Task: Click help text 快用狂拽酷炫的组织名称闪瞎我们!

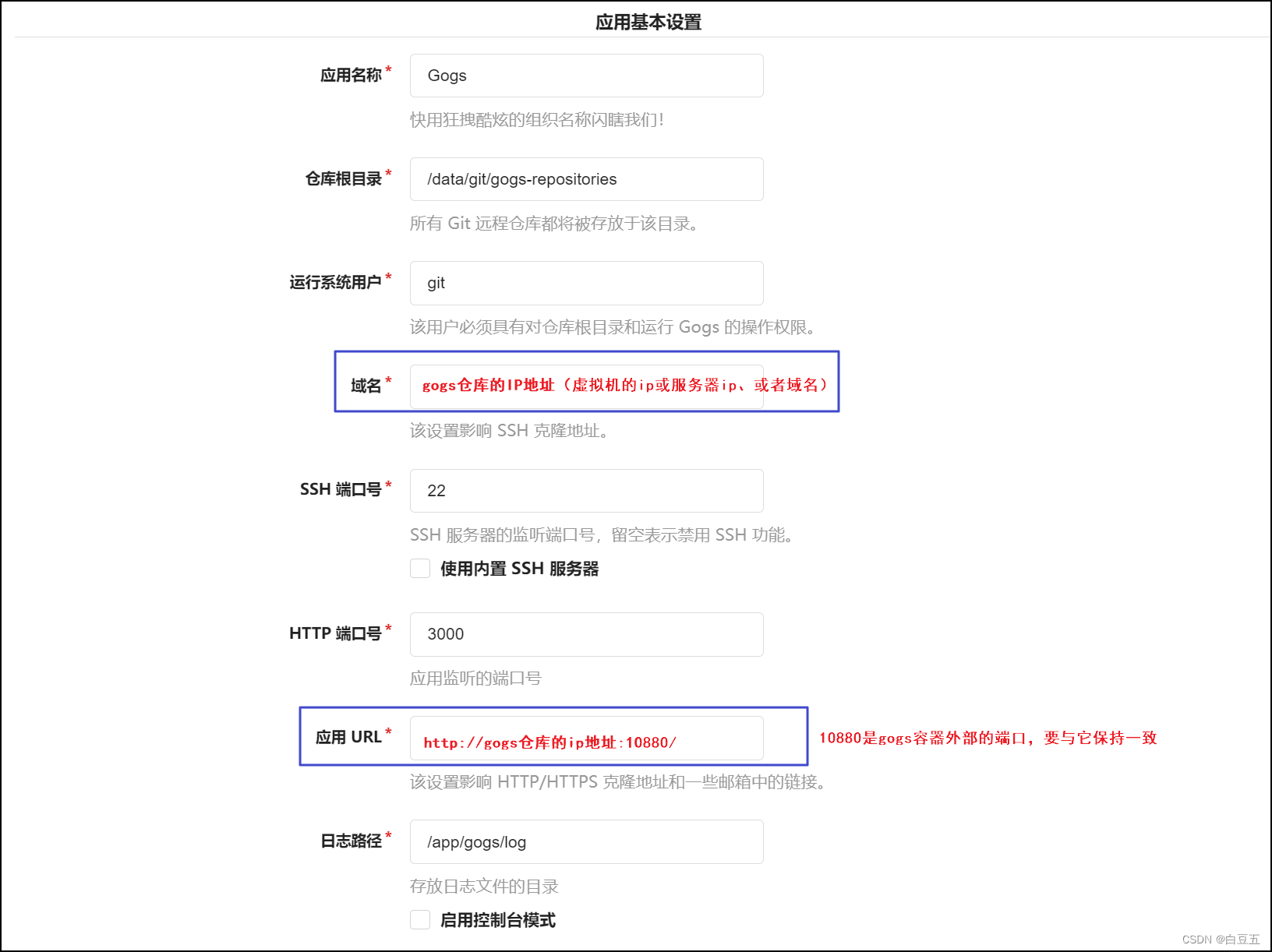Action: click(x=537, y=120)
